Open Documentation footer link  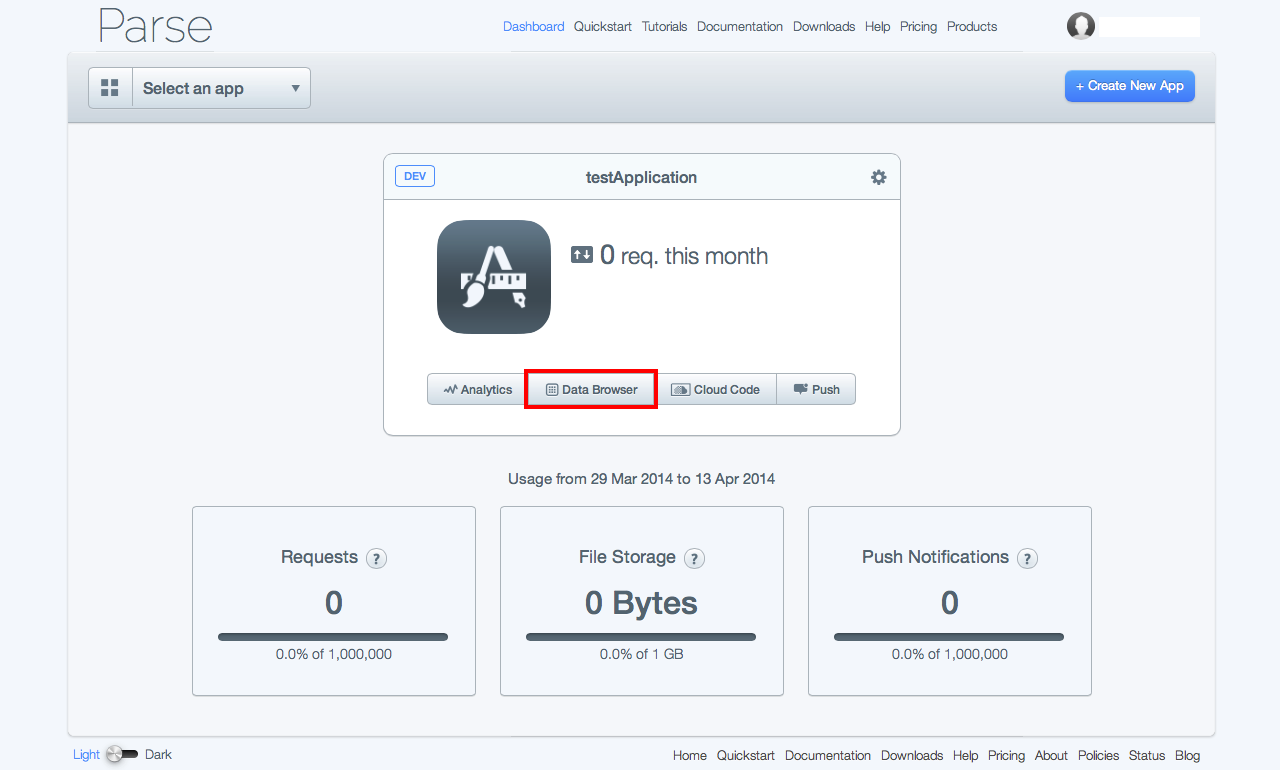pyautogui.click(x=828, y=756)
